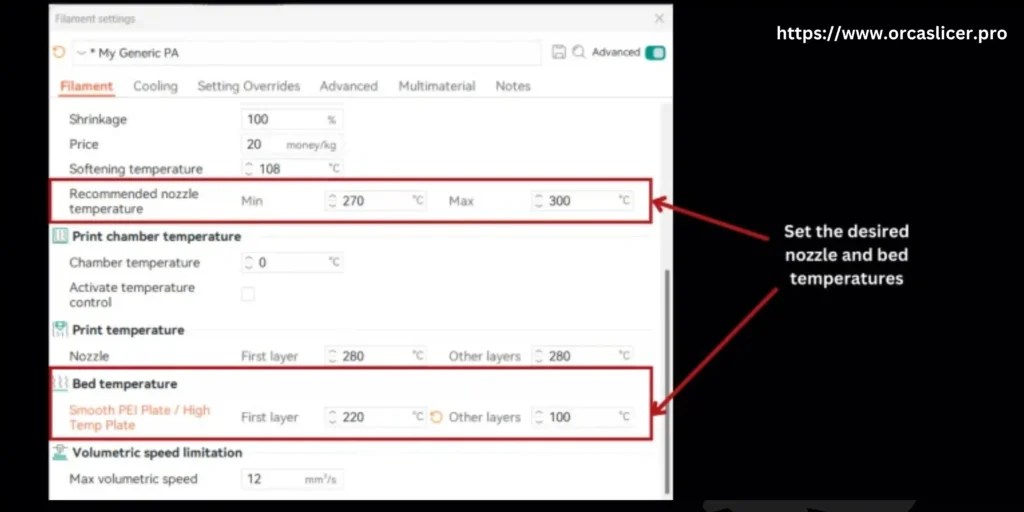Close the Filament settings window
Image resolution: width=1024 pixels, height=512 pixels.
pos(660,19)
